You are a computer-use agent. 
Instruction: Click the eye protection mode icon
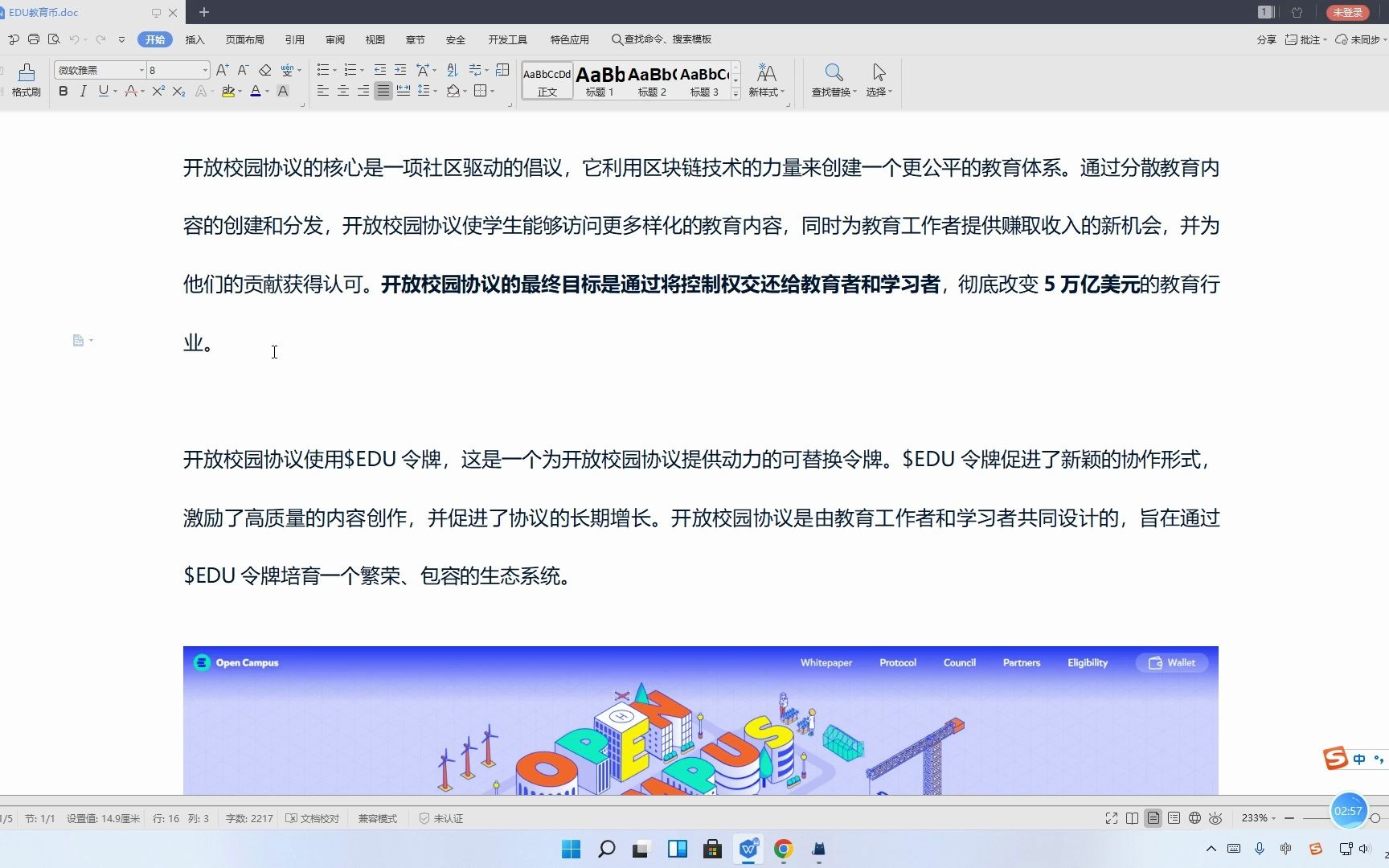click(1215, 818)
